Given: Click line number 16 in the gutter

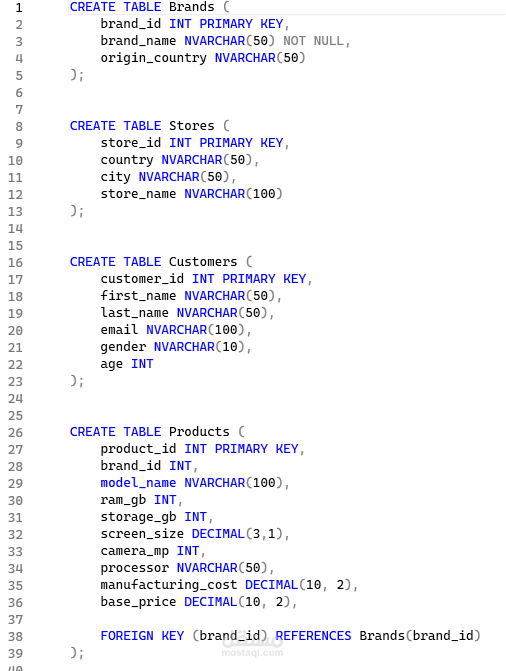Looking at the screenshot, I should tap(15, 262).
